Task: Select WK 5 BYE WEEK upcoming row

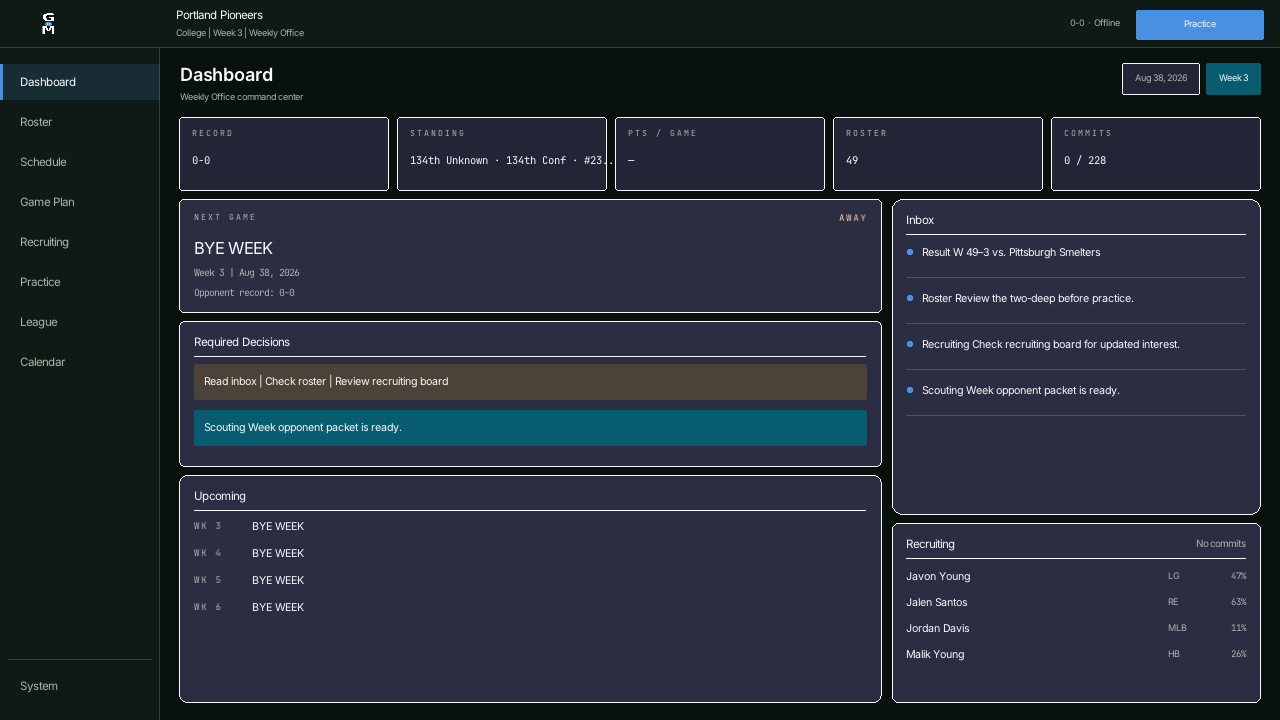Action: [x=530, y=580]
